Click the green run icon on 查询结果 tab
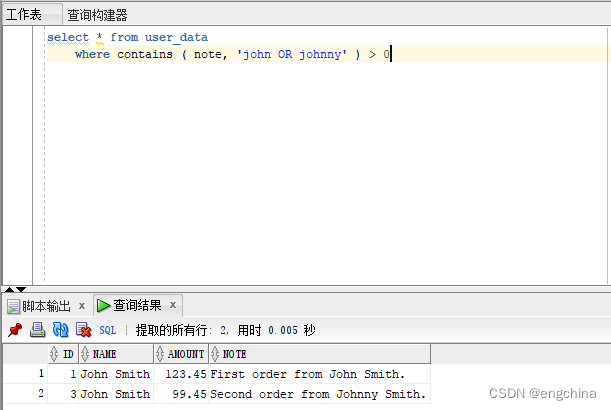611x410 pixels. pos(103,306)
